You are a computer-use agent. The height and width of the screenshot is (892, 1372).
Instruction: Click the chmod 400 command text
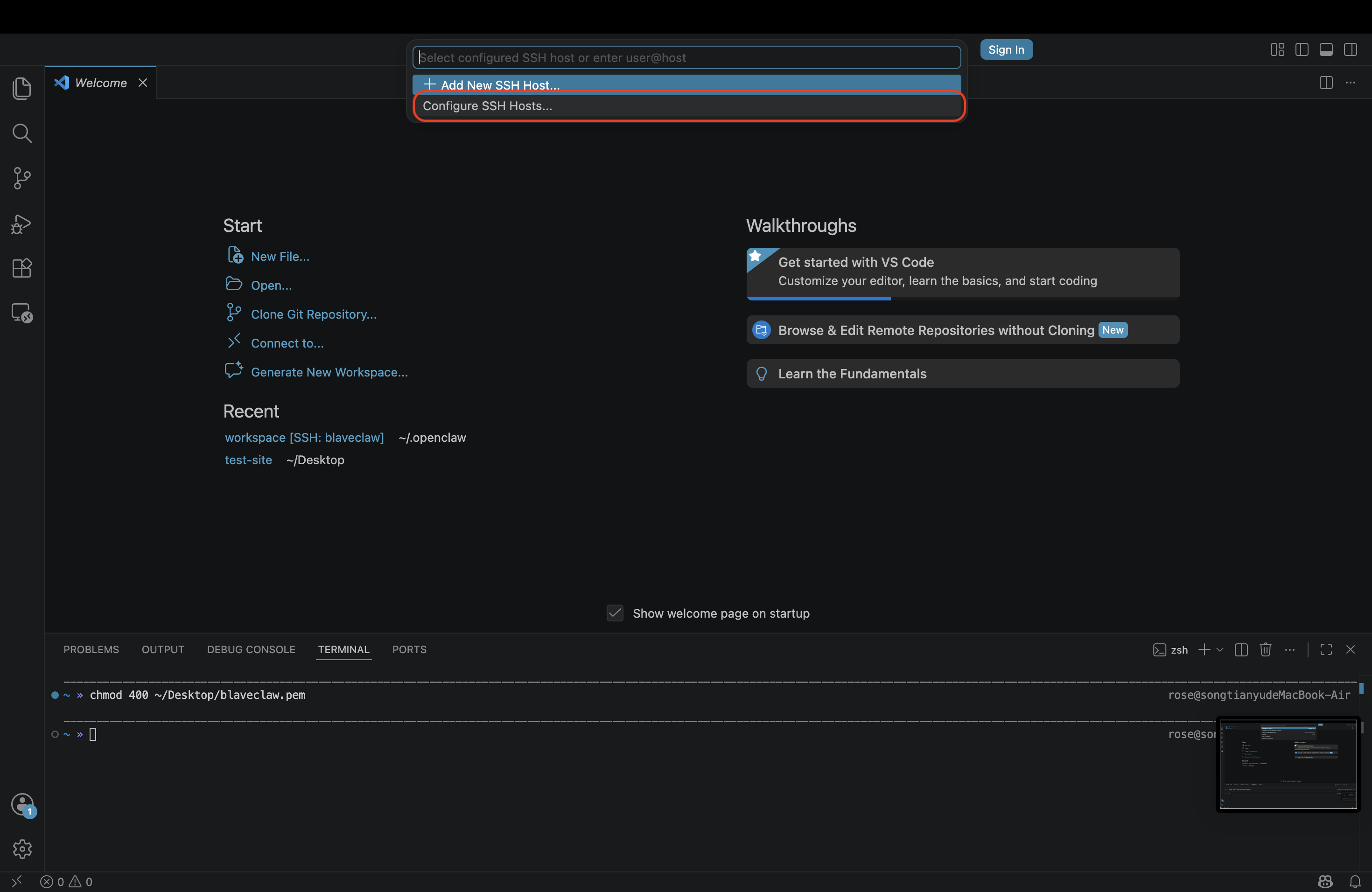(x=198, y=695)
